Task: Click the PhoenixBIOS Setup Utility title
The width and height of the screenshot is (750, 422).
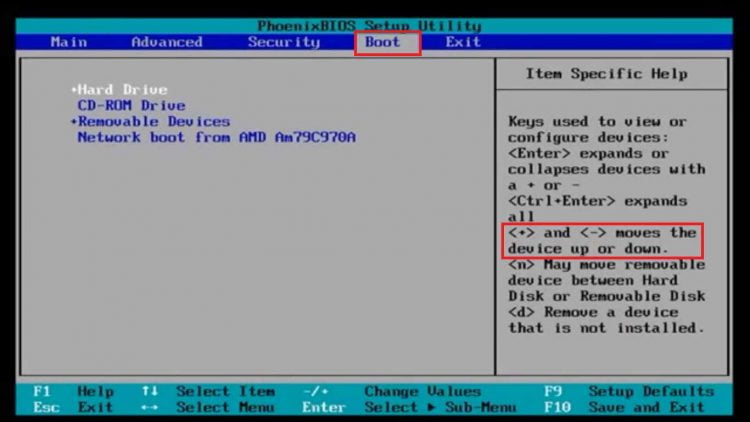Action: point(369,26)
